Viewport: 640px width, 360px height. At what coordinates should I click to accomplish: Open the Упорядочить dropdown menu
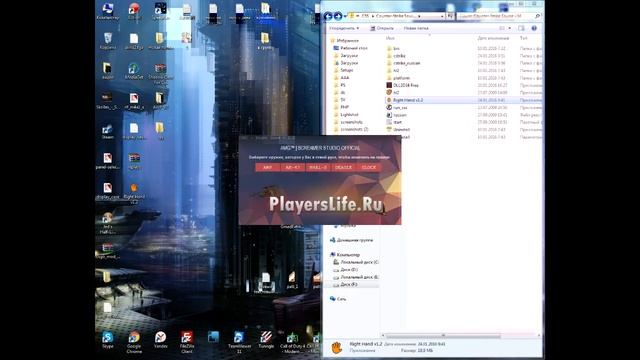(344, 28)
